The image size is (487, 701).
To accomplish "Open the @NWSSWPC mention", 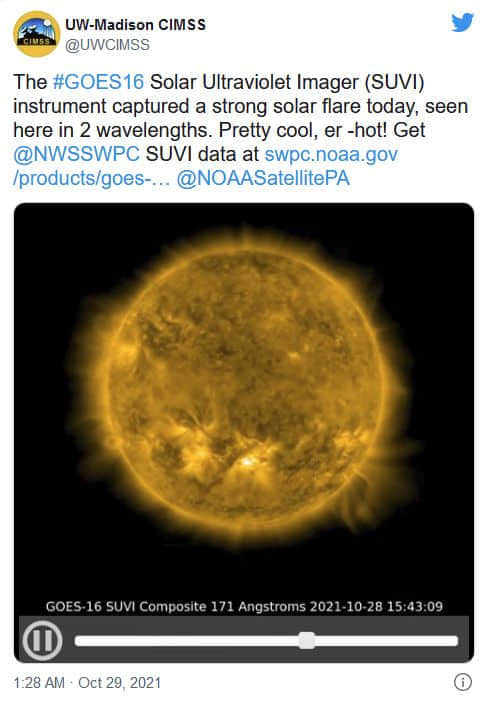I will tap(76, 154).
